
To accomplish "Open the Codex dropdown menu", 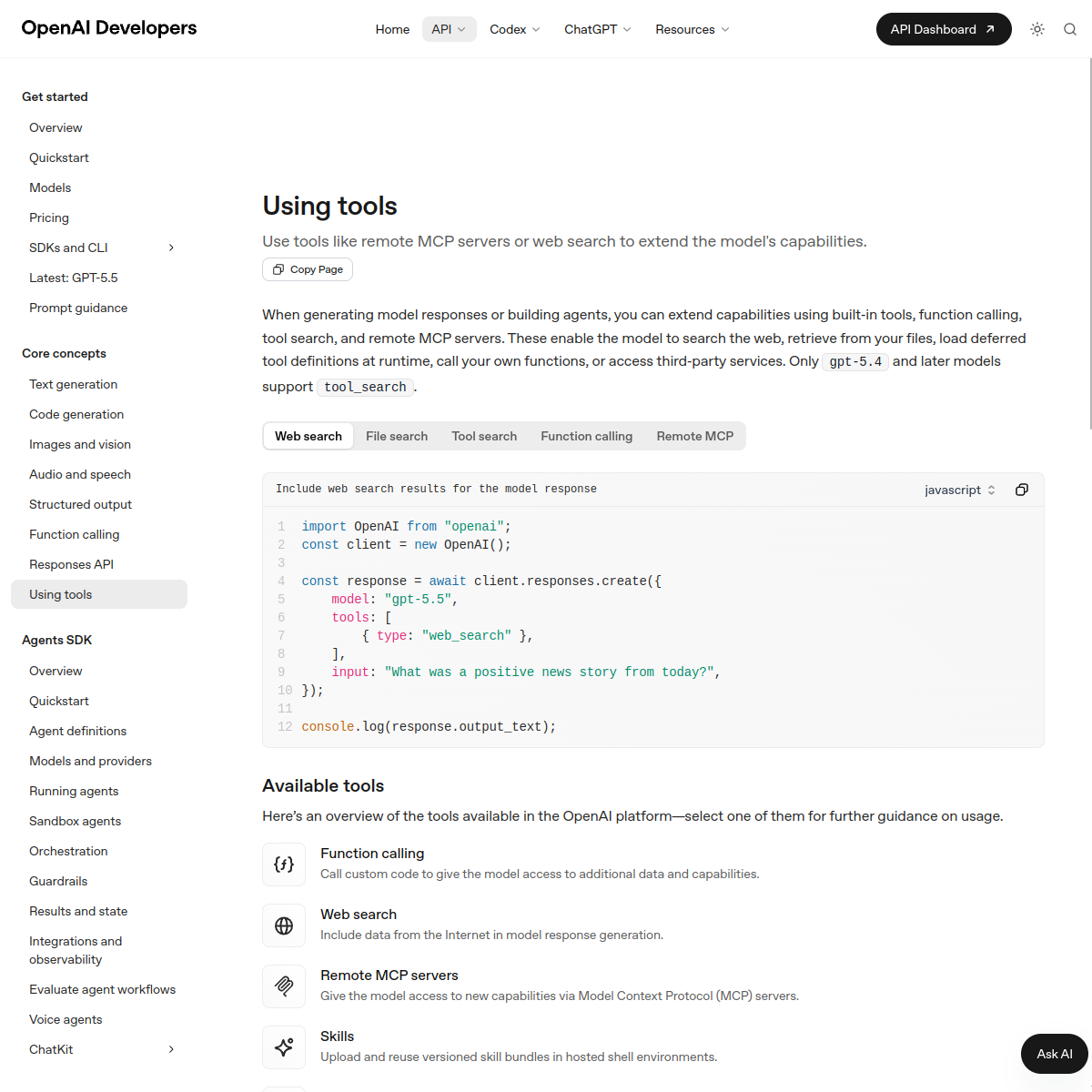I will (x=515, y=29).
